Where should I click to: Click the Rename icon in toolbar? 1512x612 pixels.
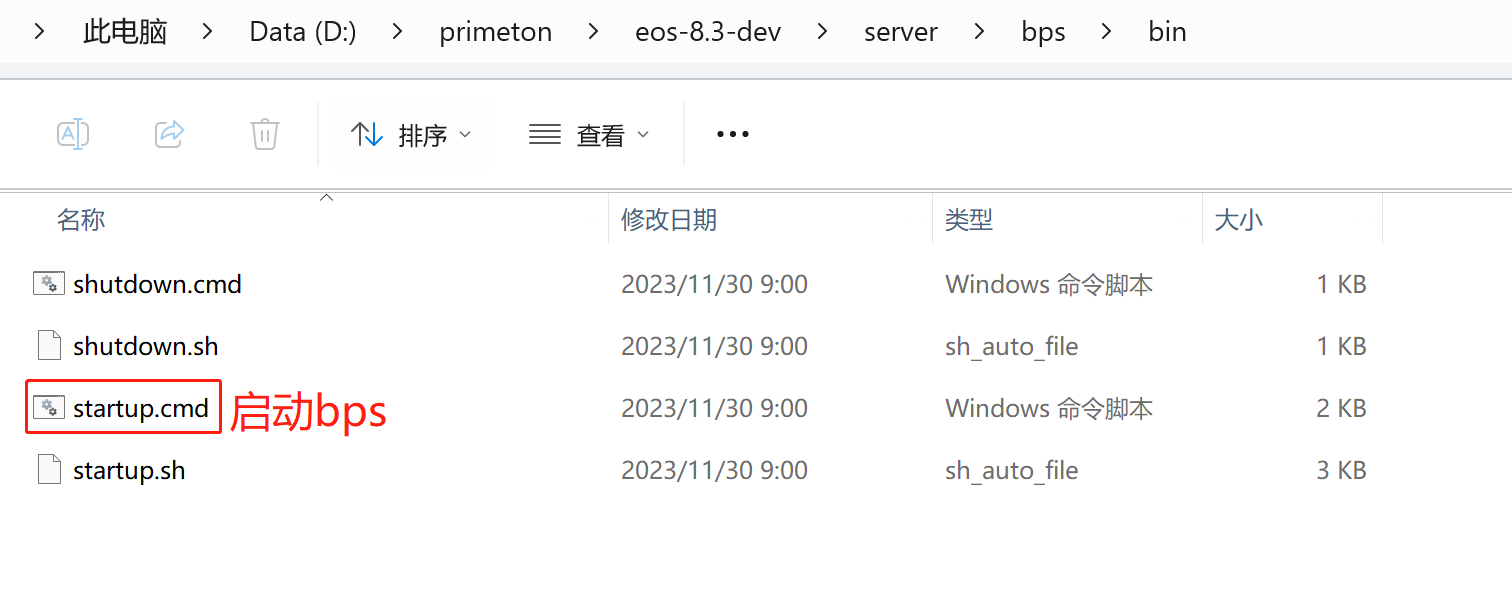(73, 134)
